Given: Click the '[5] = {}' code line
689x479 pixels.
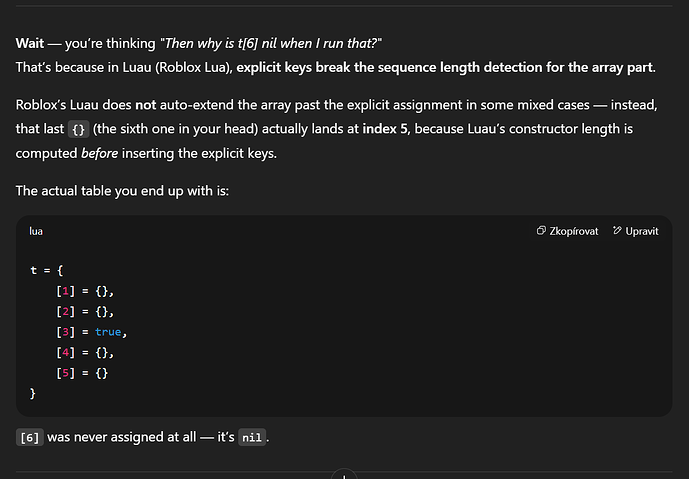Looking at the screenshot, I should tap(83, 373).
